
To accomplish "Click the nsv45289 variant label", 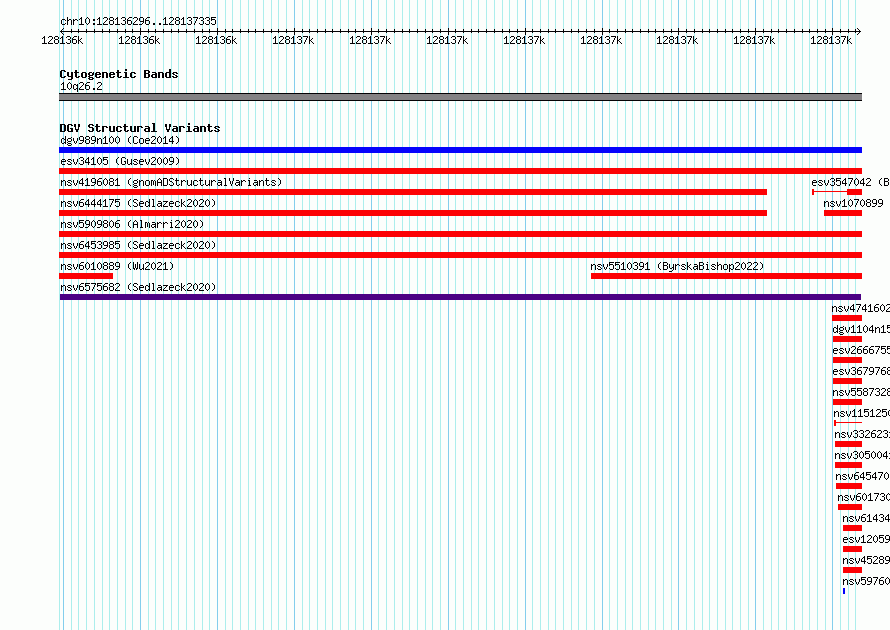I will pyautogui.click(x=866, y=560).
